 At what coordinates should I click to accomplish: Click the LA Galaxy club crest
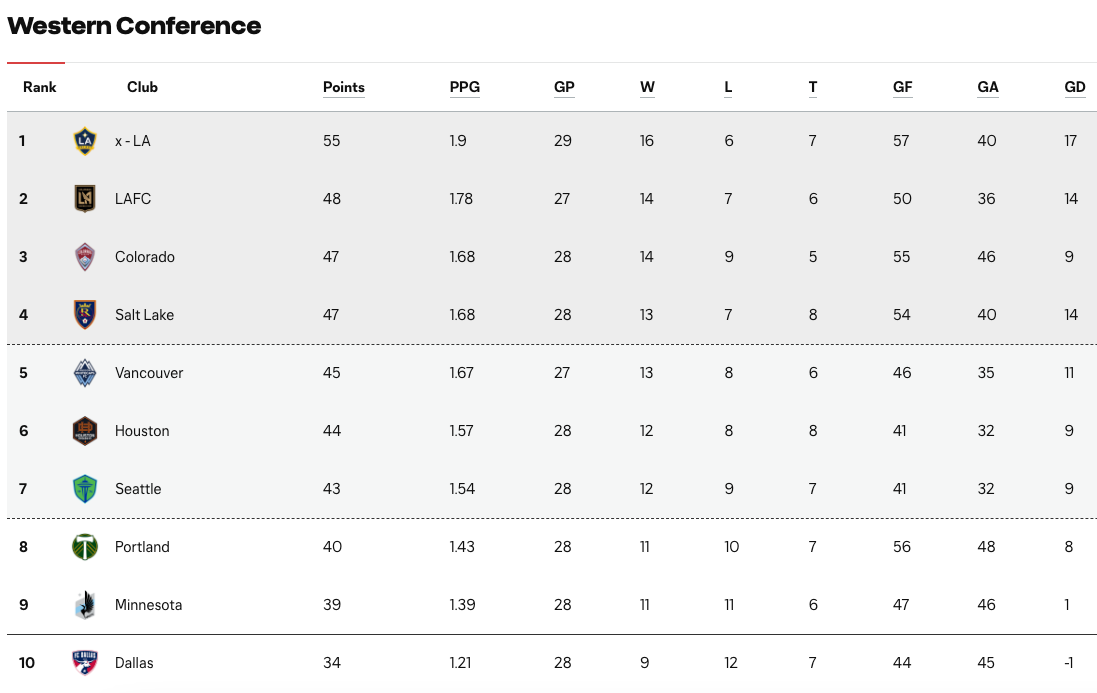[85, 141]
